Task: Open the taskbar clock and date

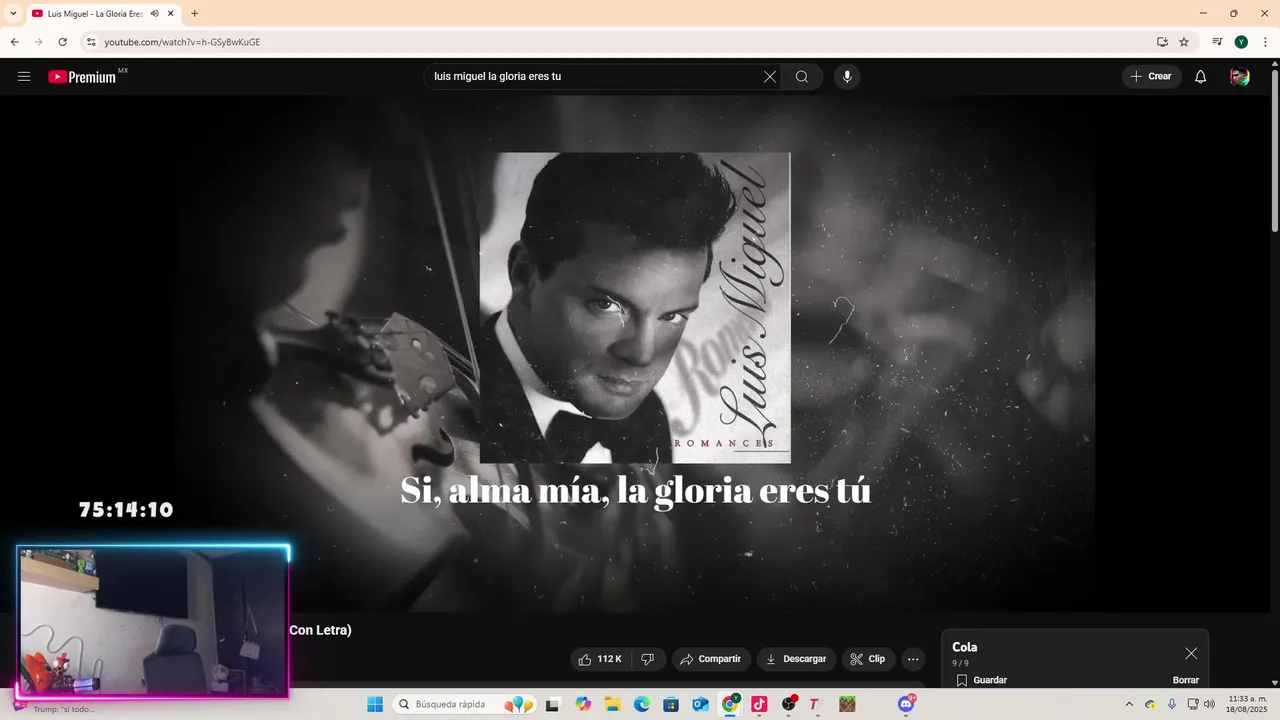Action: (1247, 704)
